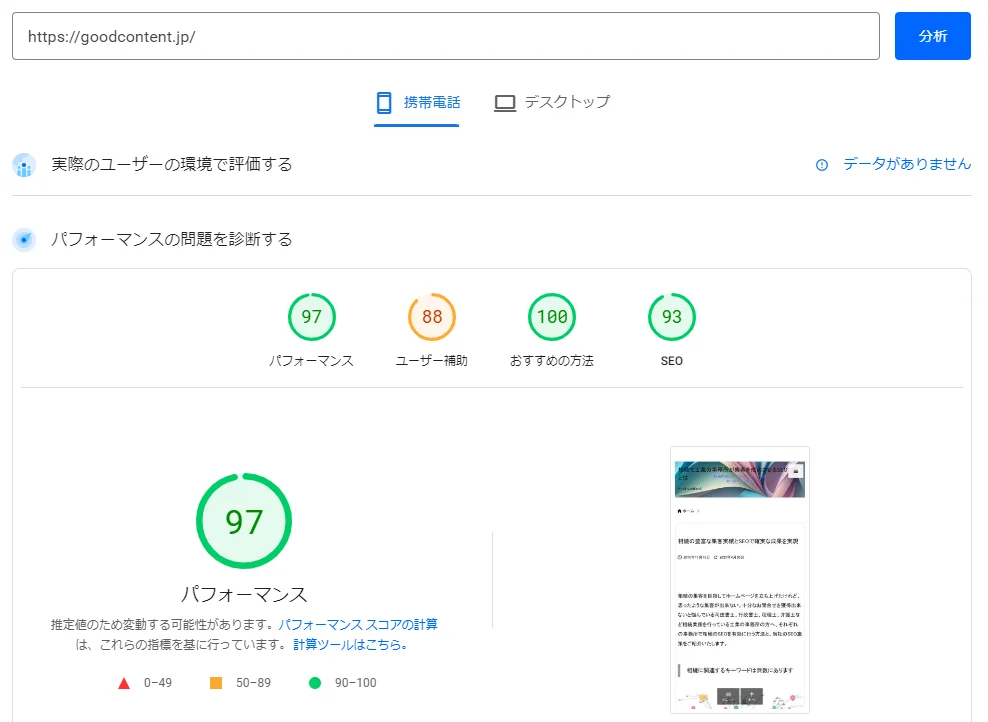Image resolution: width=988 pixels, height=722 pixels.
Task: Open the mobile page screenshot thumbnail
Action: (x=740, y=581)
